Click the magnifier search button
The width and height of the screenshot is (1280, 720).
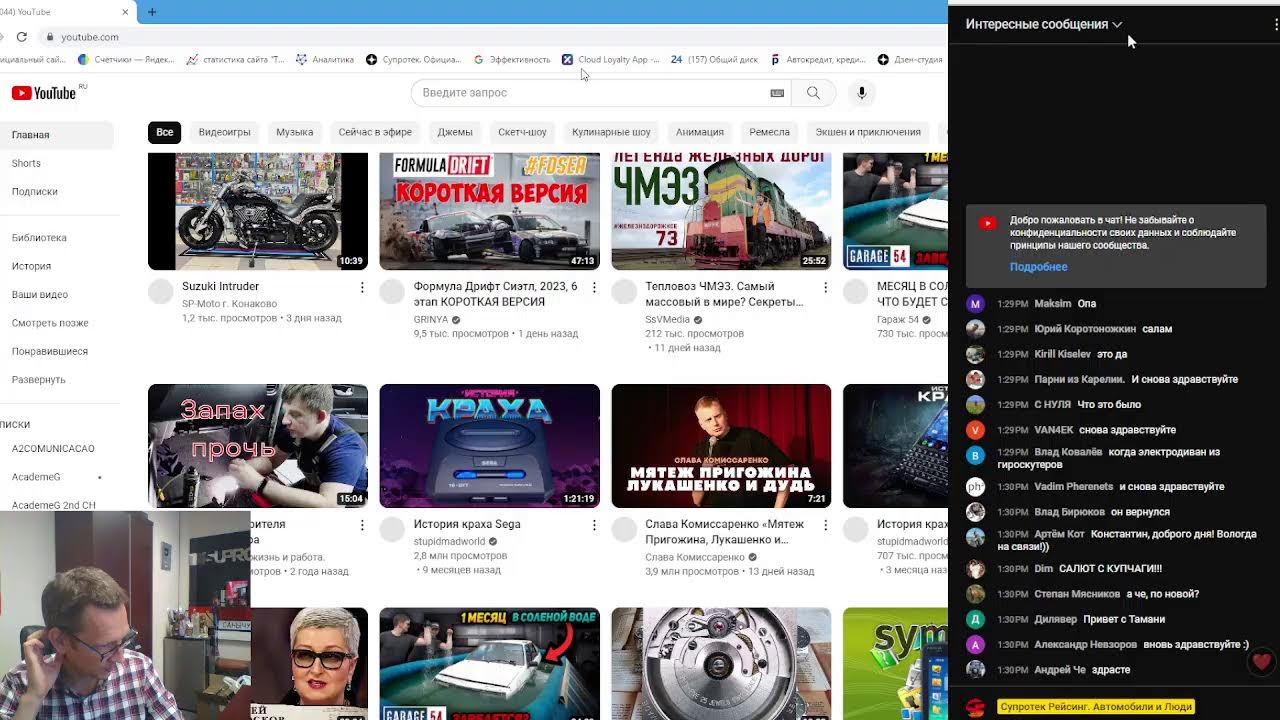813,93
